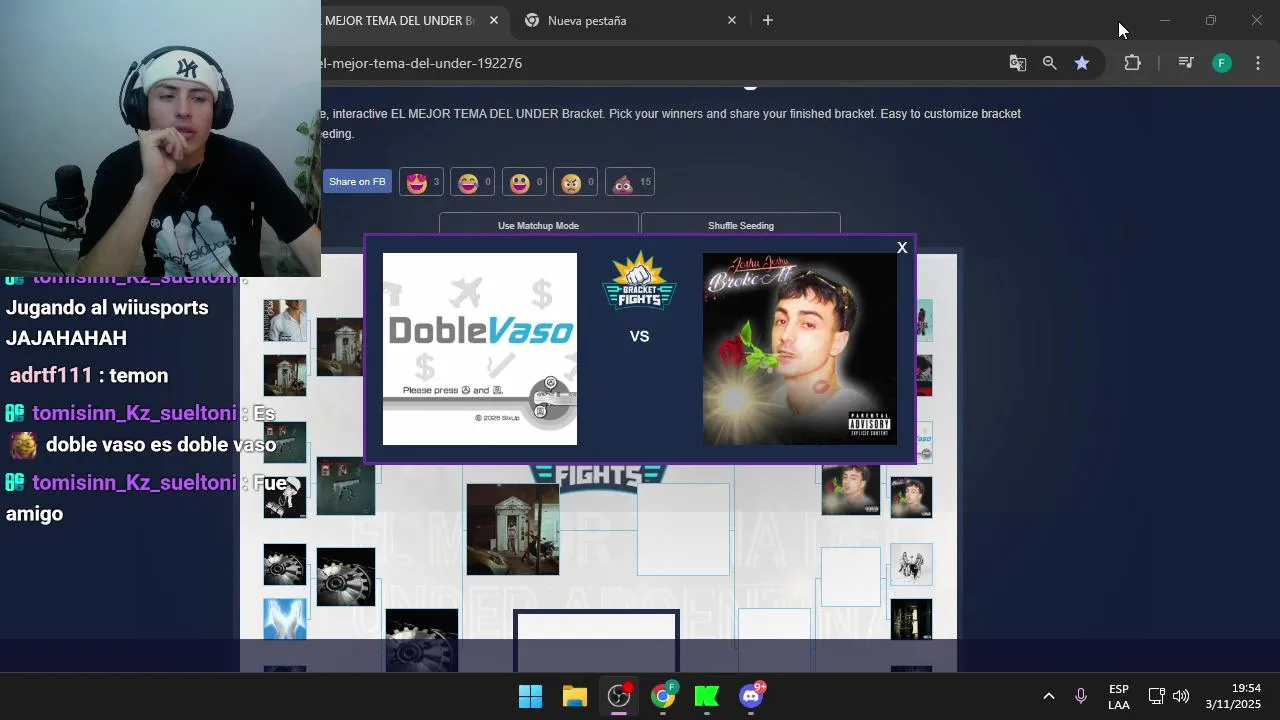Close the matchup popup with X
The width and height of the screenshot is (1280, 720).
(x=902, y=248)
